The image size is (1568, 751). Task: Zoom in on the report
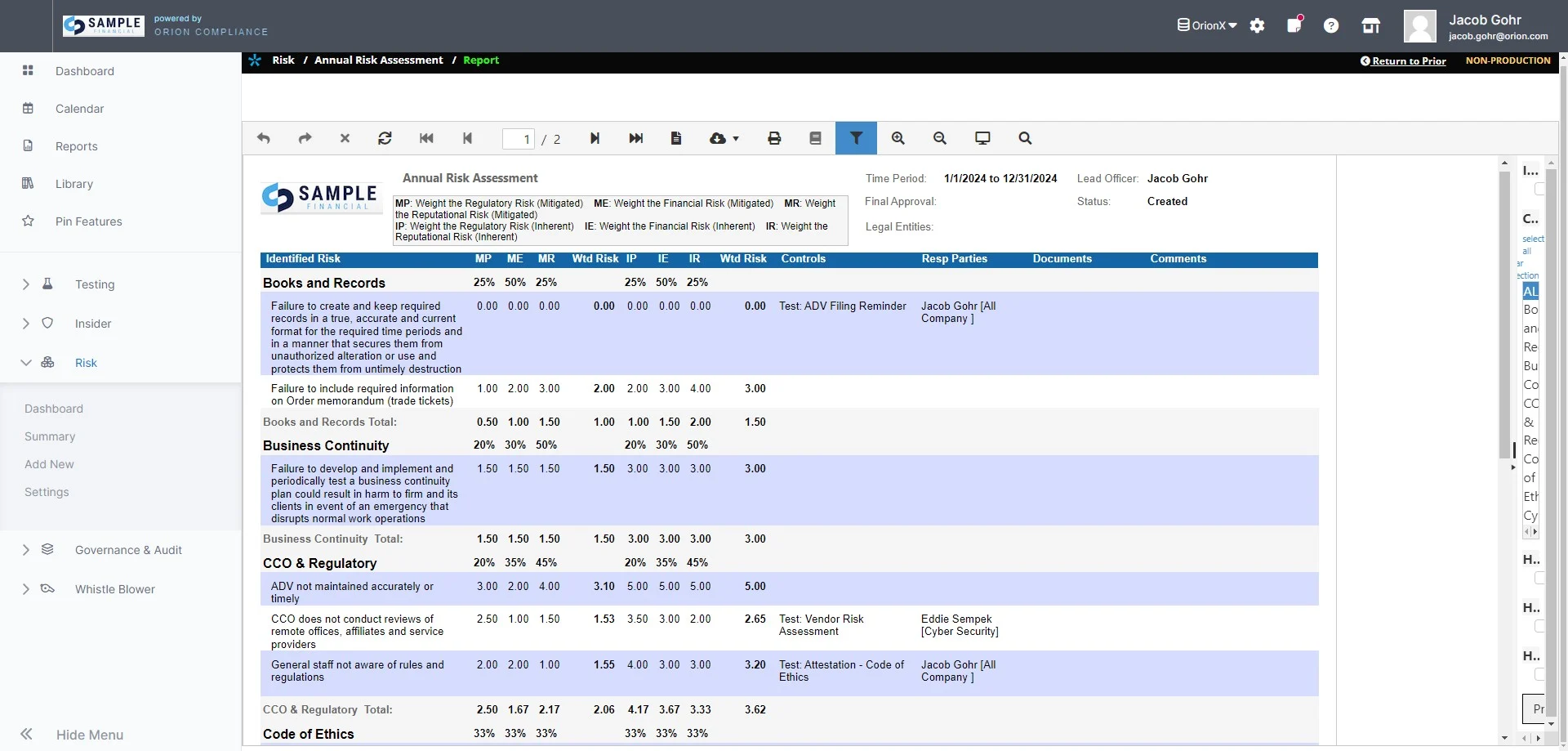click(x=898, y=139)
